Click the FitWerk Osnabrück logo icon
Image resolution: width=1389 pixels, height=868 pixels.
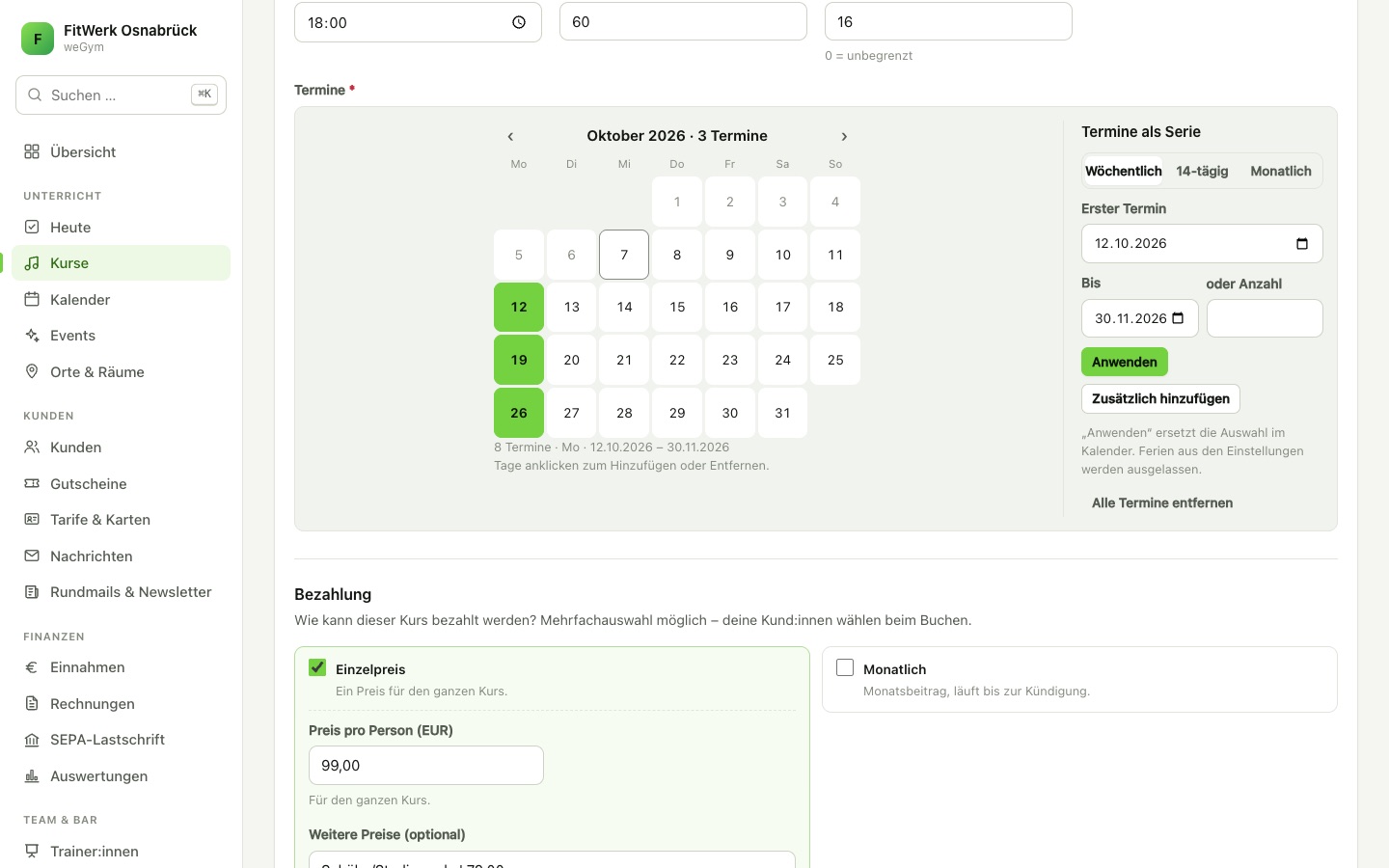38,39
